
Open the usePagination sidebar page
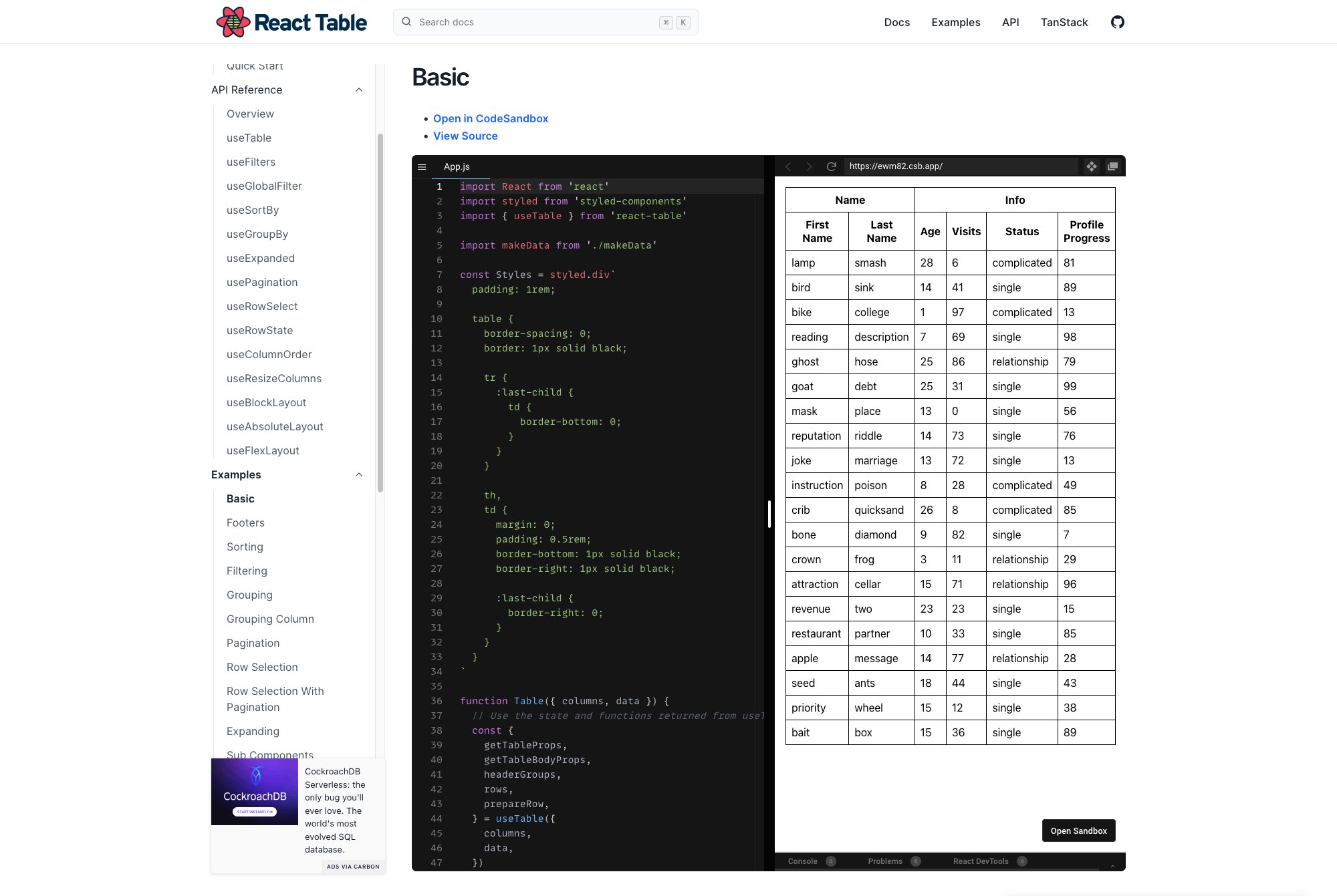[262, 282]
